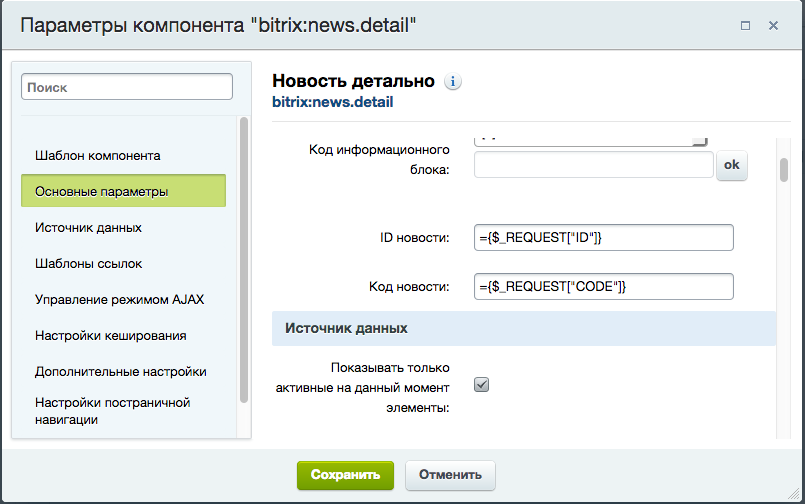This screenshot has height=504, width=805.
Task: Toggle the show only active elements checkbox
Action: pyautogui.click(x=482, y=384)
